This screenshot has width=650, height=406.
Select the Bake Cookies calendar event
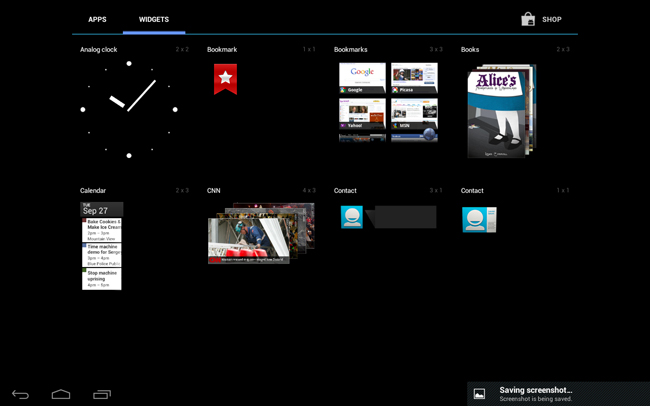tap(102, 229)
